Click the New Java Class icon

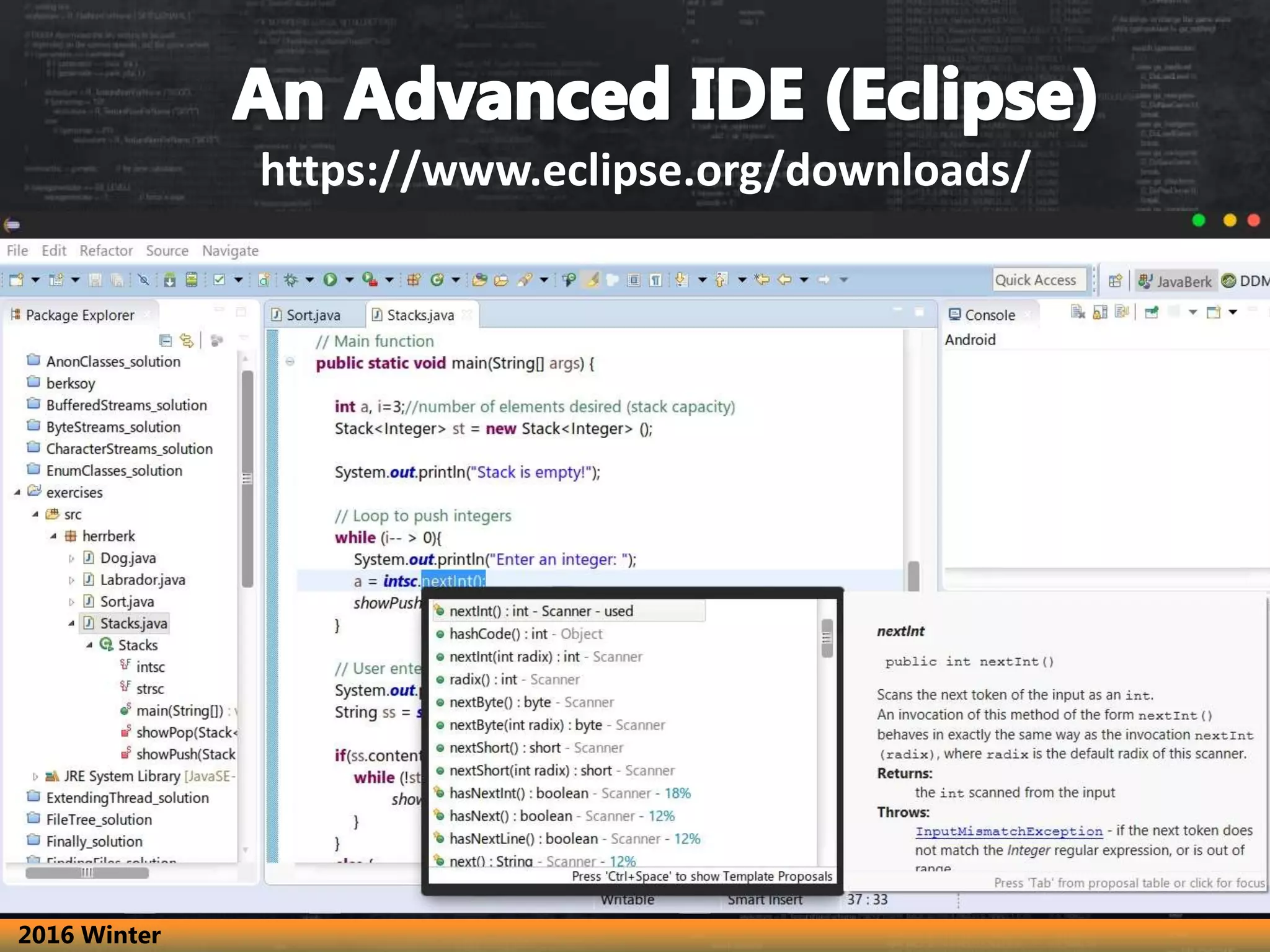(437, 280)
